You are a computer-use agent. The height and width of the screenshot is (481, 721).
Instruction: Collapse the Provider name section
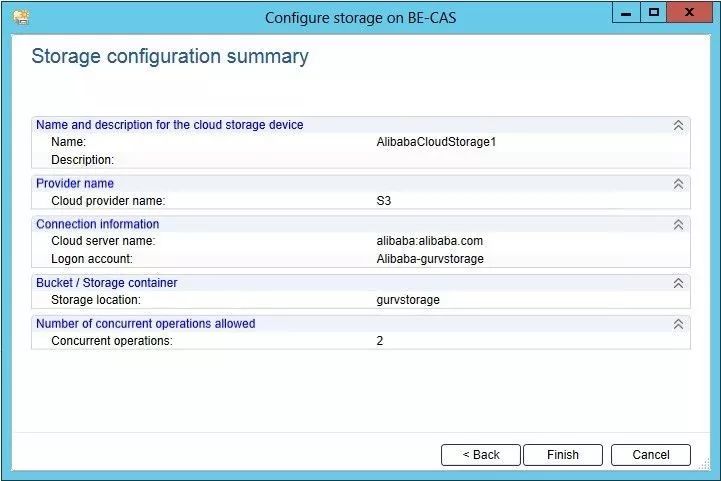pos(678,184)
